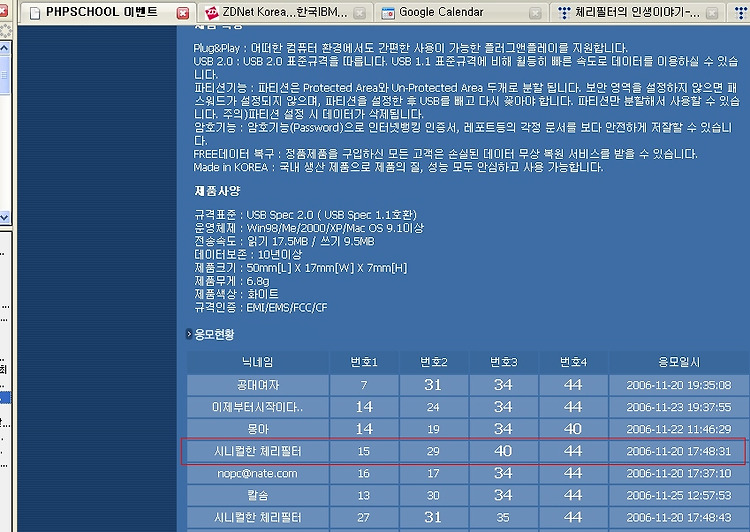The width and height of the screenshot is (750, 532).
Task: Click the date 2006-11-20 17:48:31
Action: click(x=679, y=451)
